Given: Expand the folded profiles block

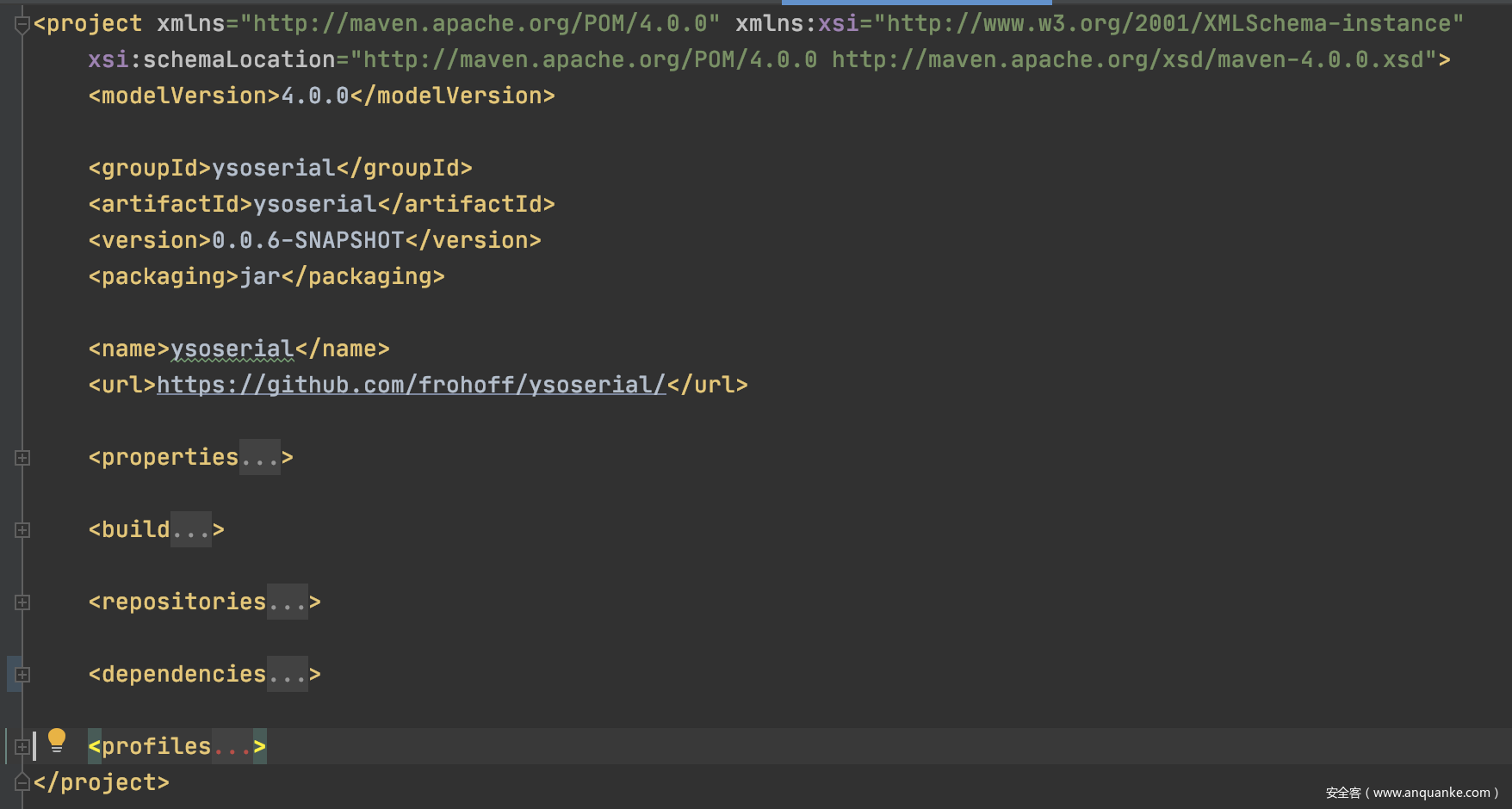Looking at the screenshot, I should [23, 747].
